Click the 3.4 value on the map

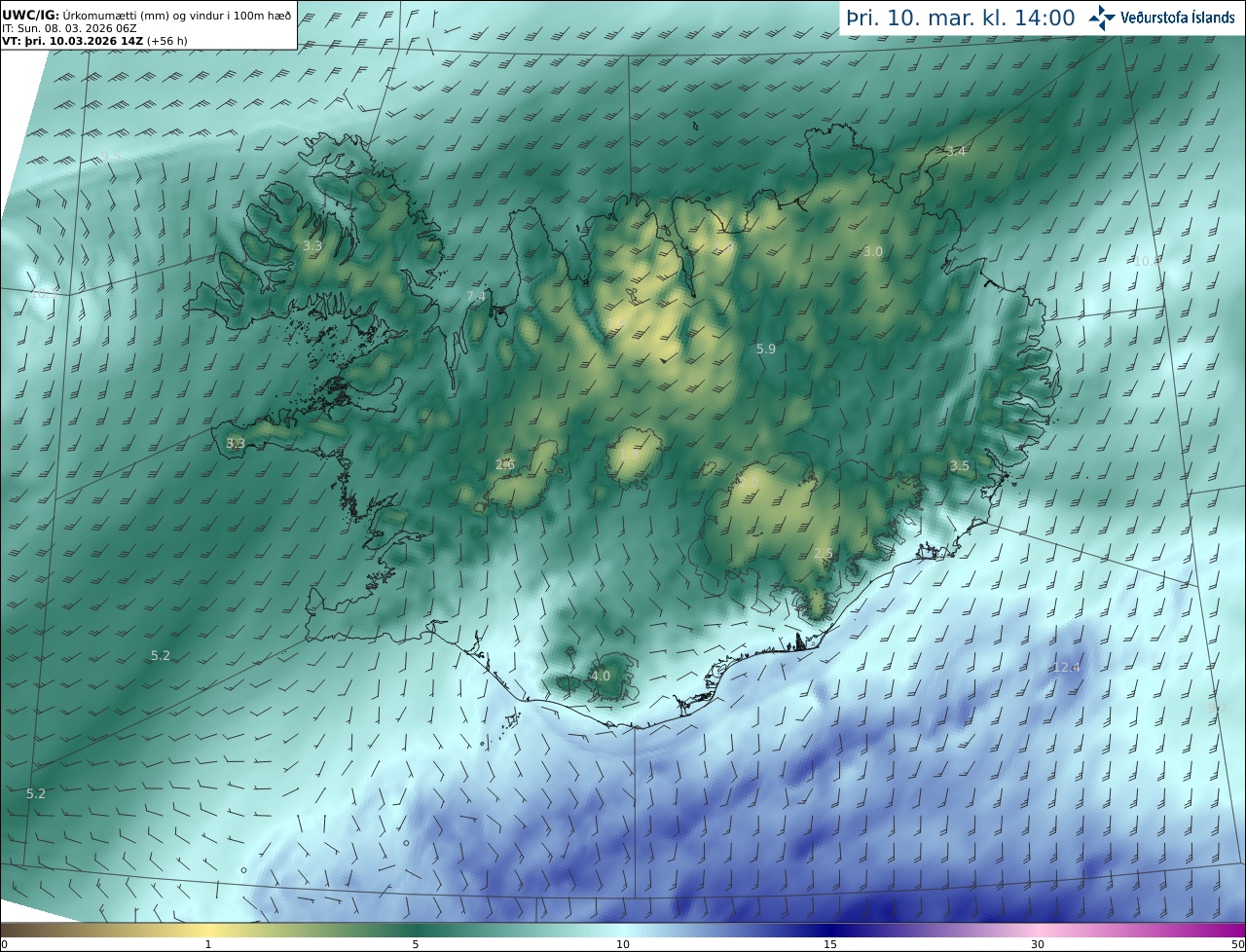pyautogui.click(x=956, y=151)
